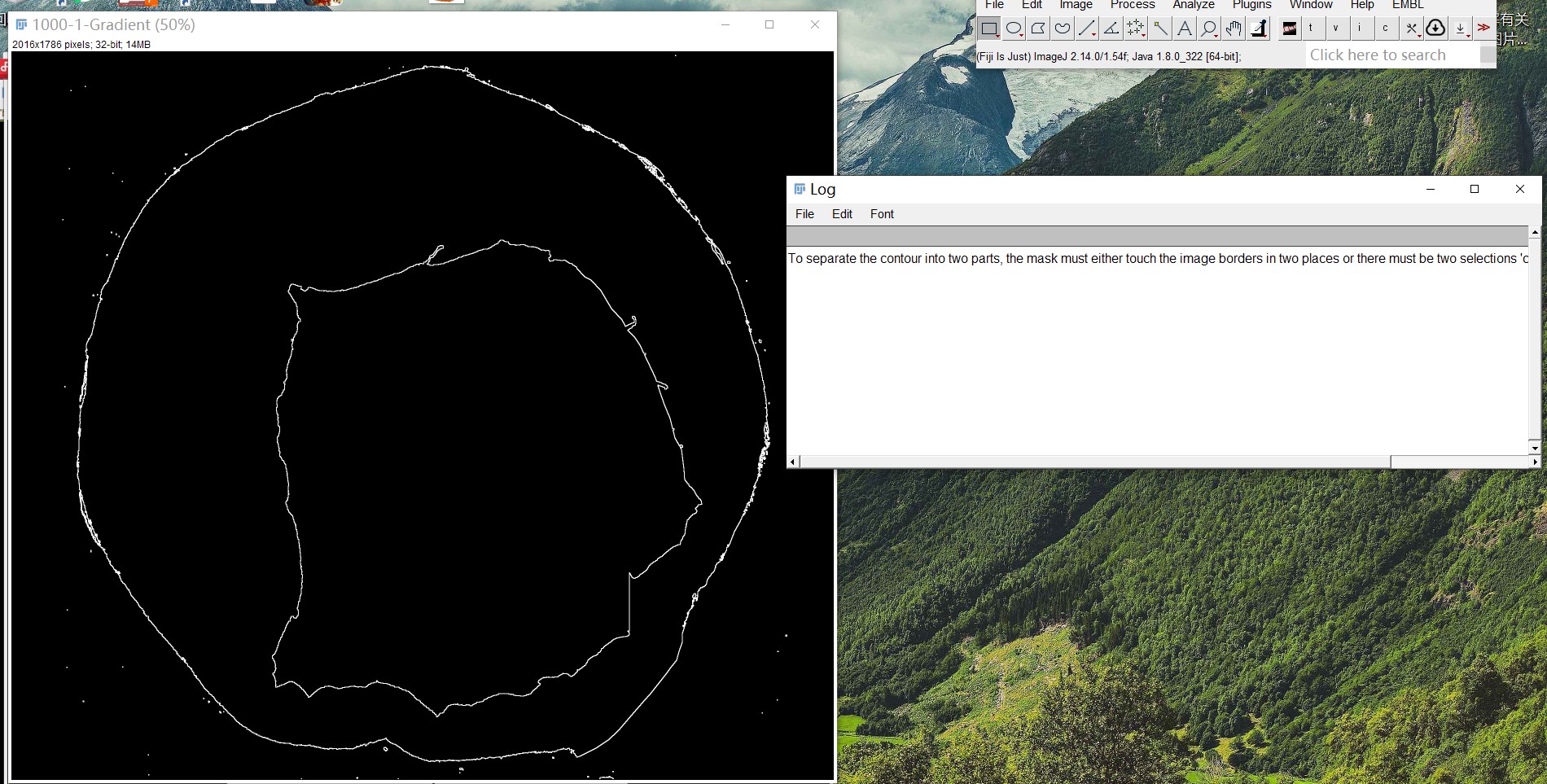Activate the Angle tool
This screenshot has width=1547, height=784.
tap(1111, 29)
